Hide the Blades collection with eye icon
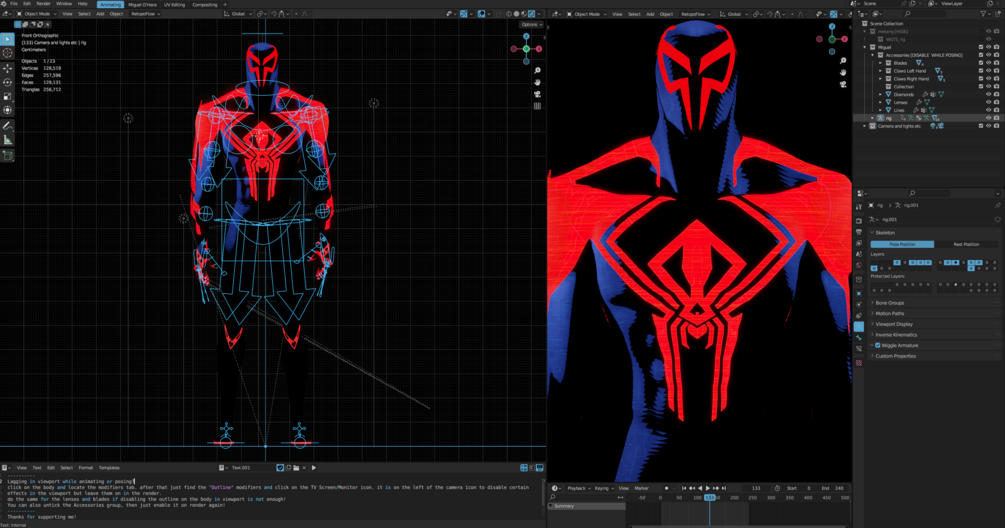 pyautogui.click(x=988, y=63)
